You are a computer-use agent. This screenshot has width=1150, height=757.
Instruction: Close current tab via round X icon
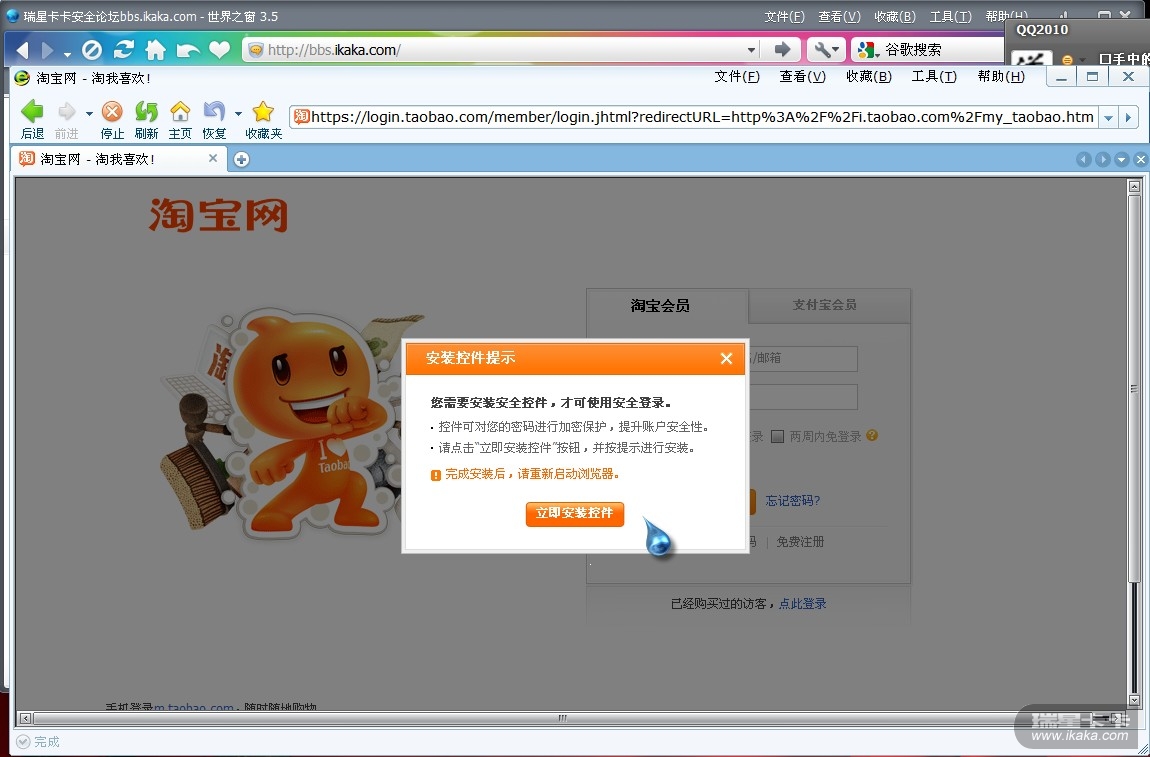pyautogui.click(x=1140, y=159)
